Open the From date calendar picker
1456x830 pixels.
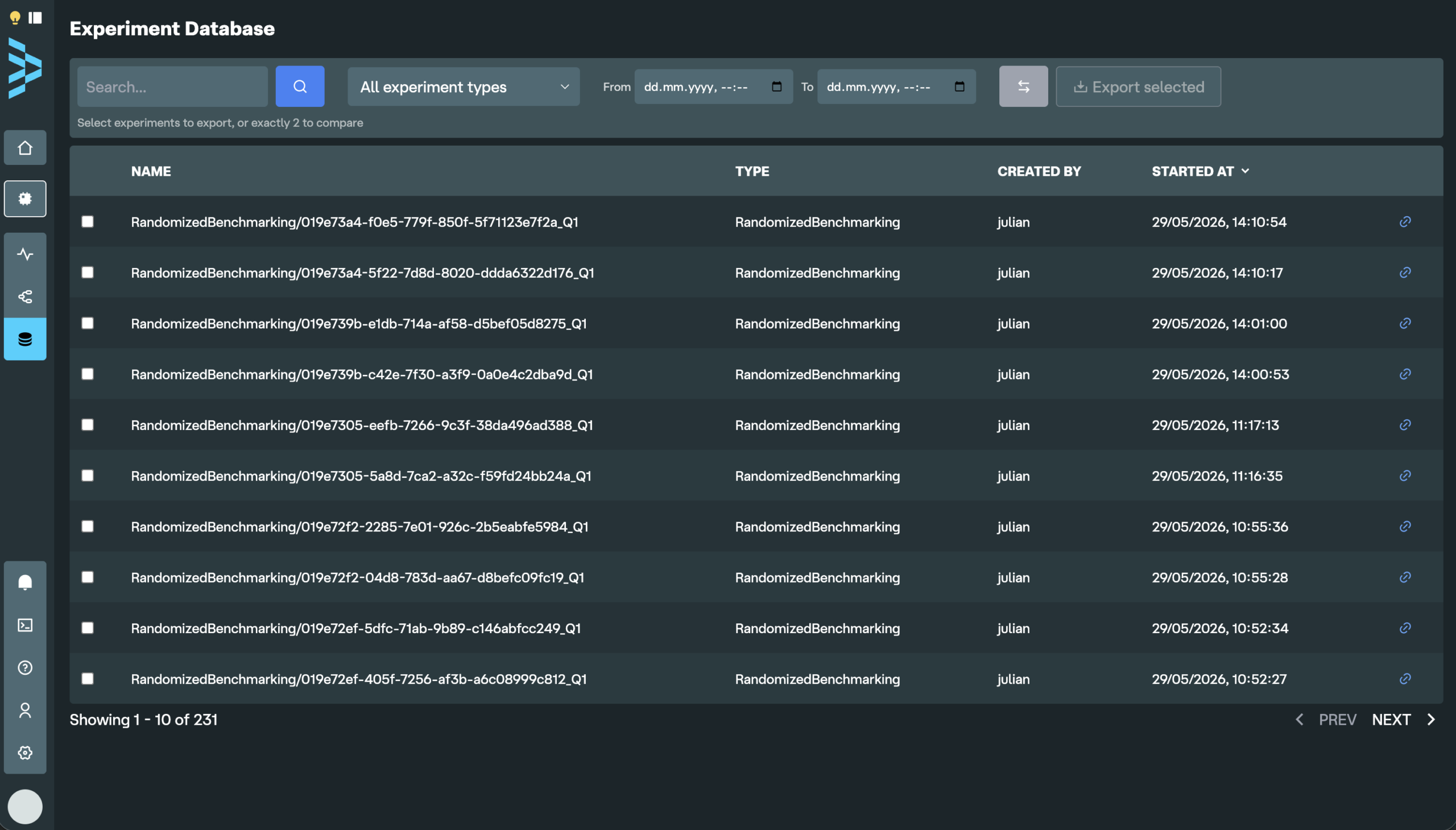[x=777, y=86]
